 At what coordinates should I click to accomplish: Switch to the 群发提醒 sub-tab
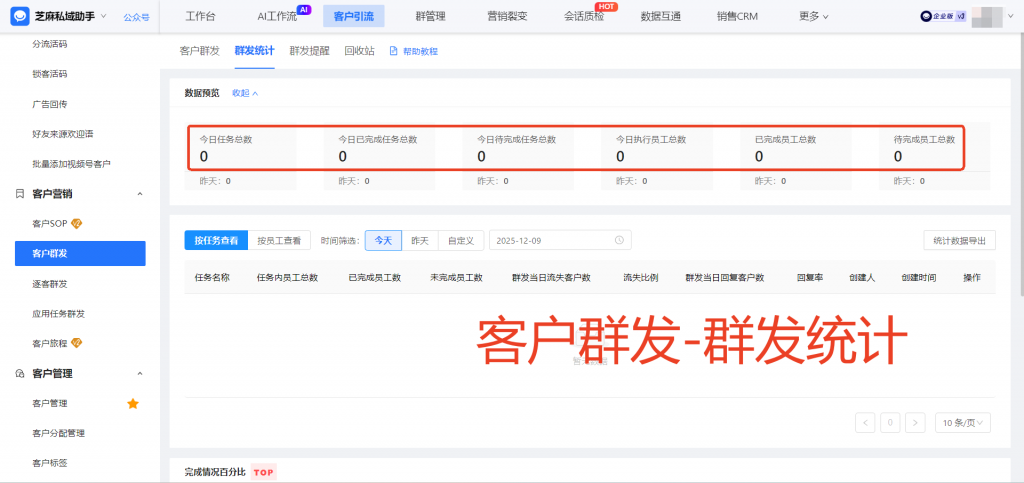tap(310, 51)
